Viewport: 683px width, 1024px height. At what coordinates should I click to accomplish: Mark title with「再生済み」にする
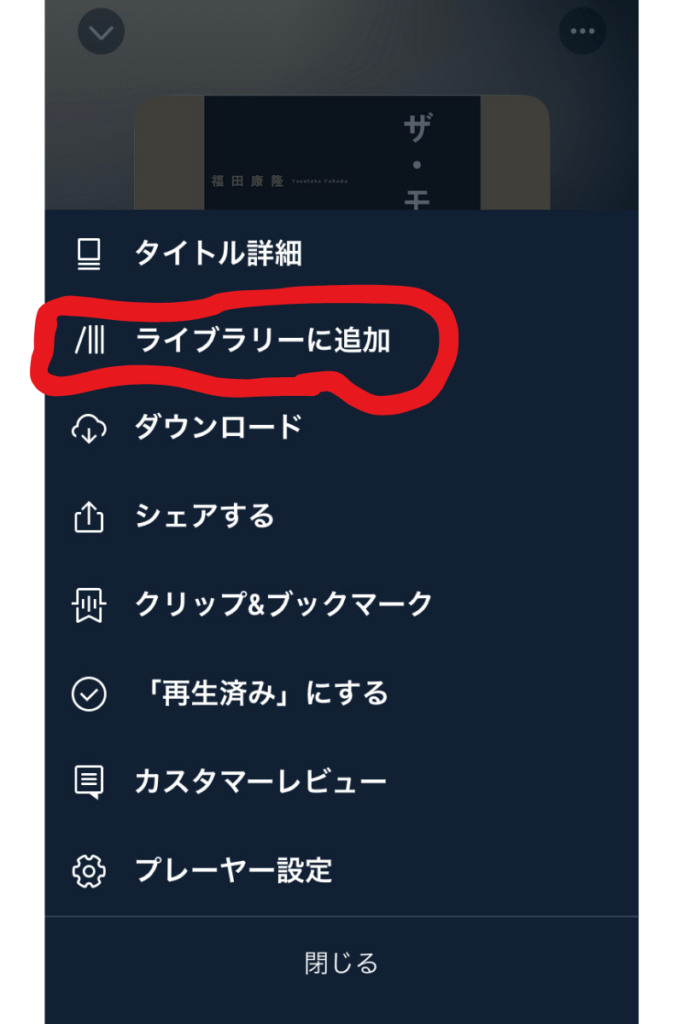(342, 694)
